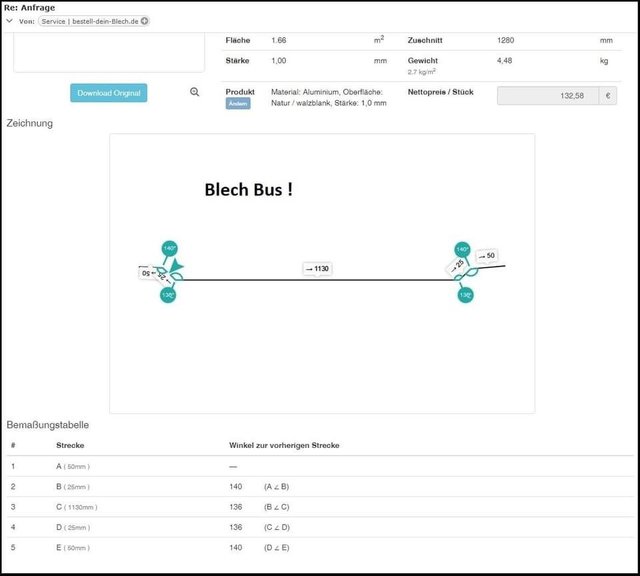Click the right-side 50 length label
The height and width of the screenshot is (576, 640).
tap(487, 256)
